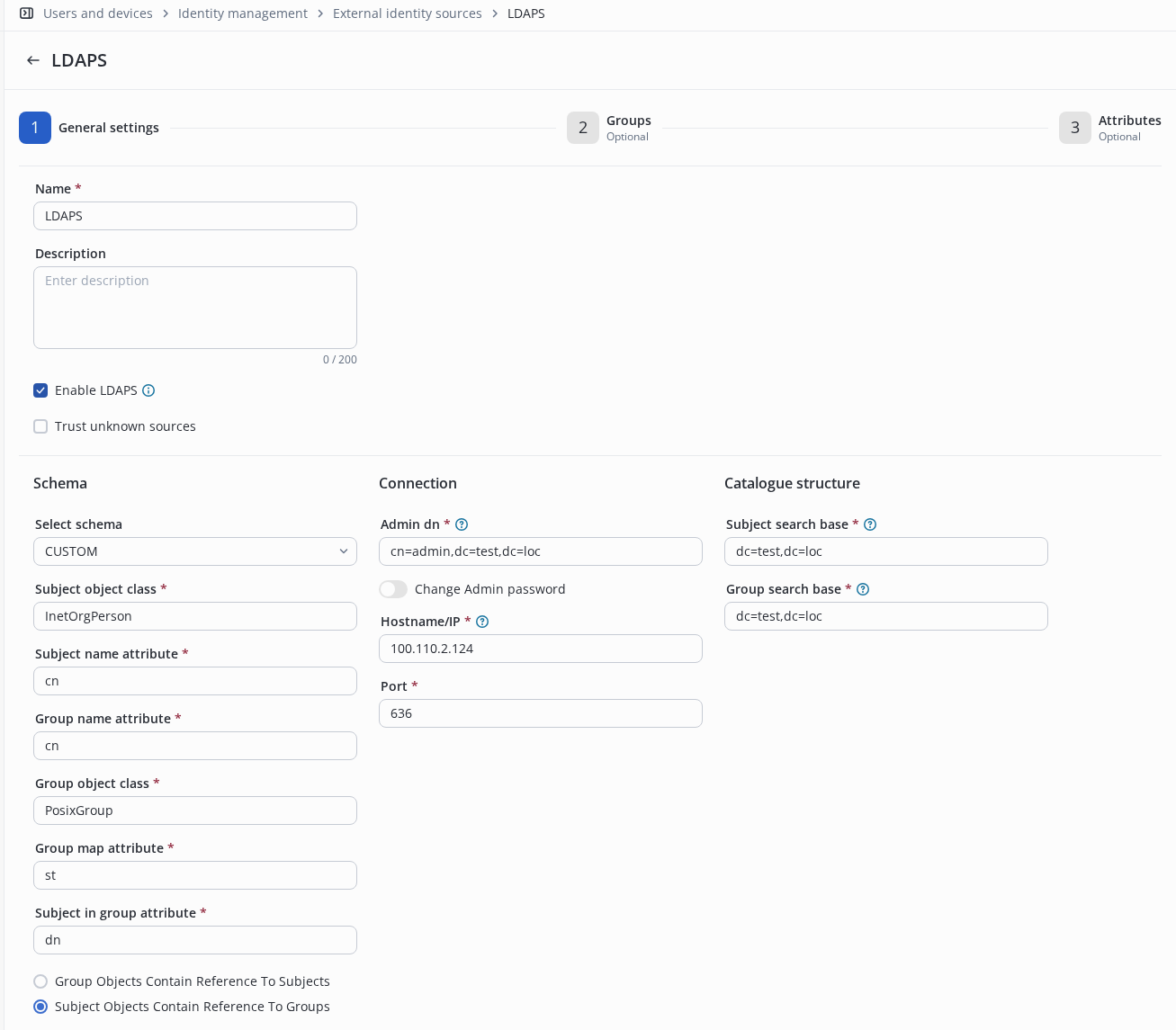This screenshot has height=1030, width=1176.
Task: Uncheck the Enable LDAPS checkbox
Action: tap(40, 390)
